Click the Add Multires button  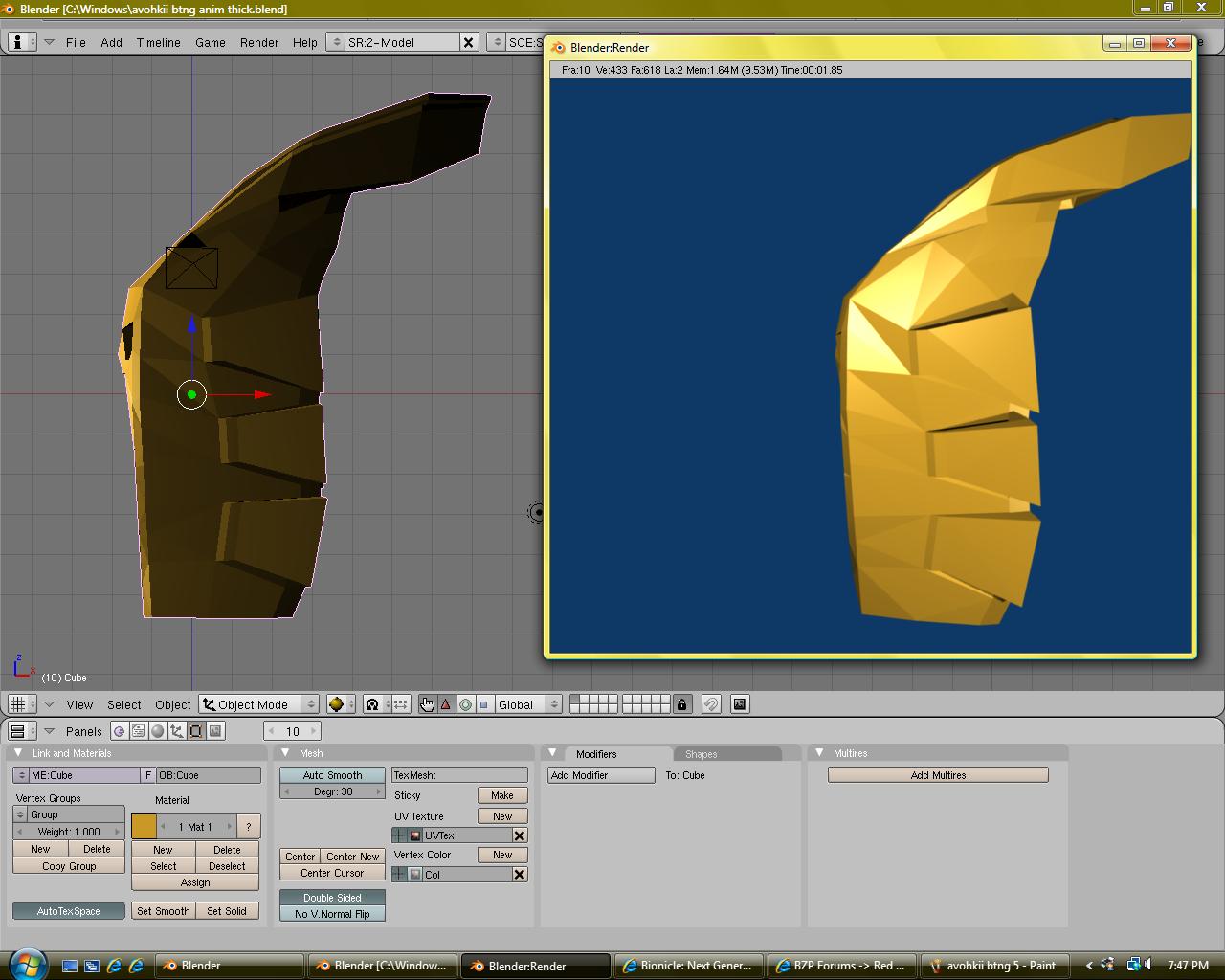938,775
